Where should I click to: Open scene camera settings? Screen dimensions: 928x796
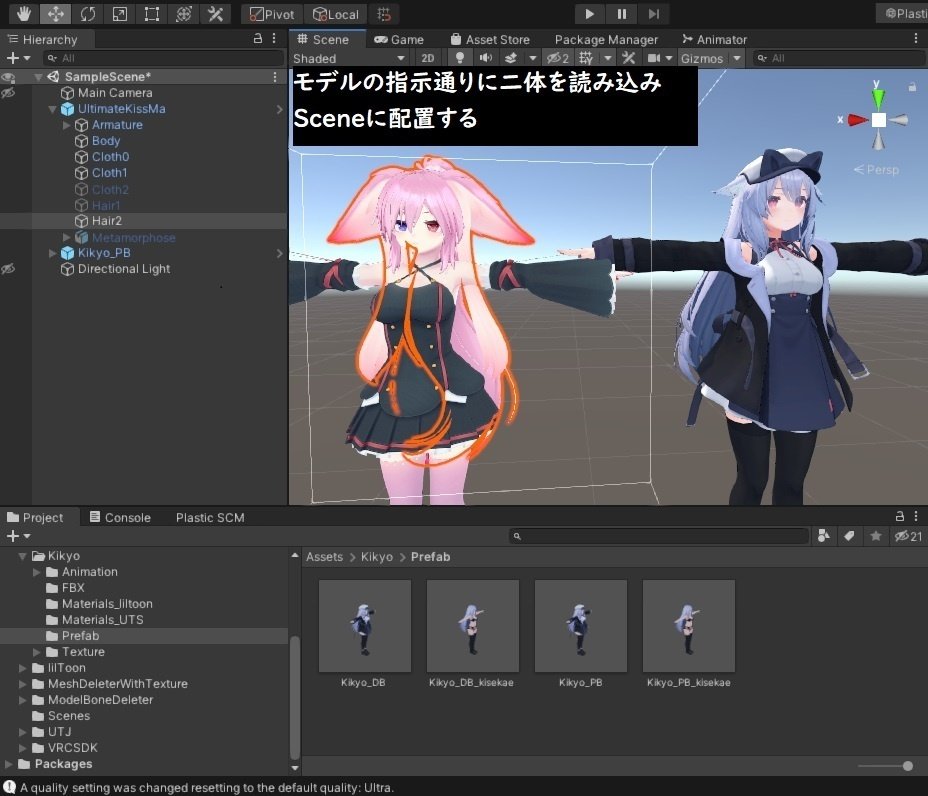click(653, 58)
